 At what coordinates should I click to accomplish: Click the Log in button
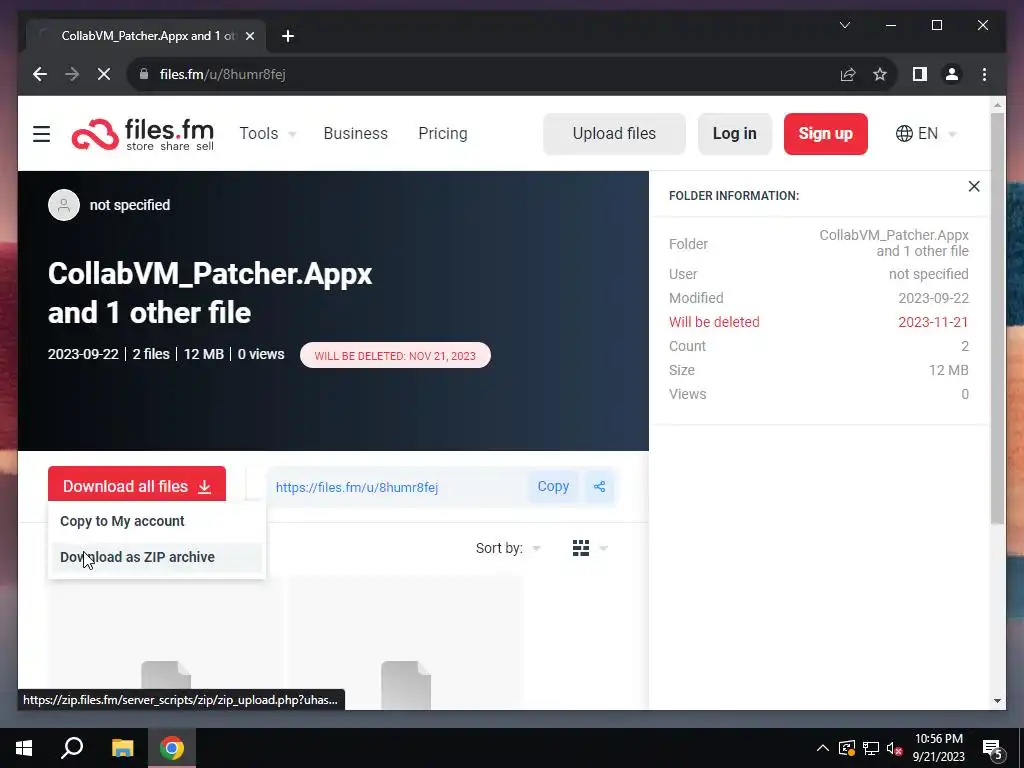click(735, 134)
